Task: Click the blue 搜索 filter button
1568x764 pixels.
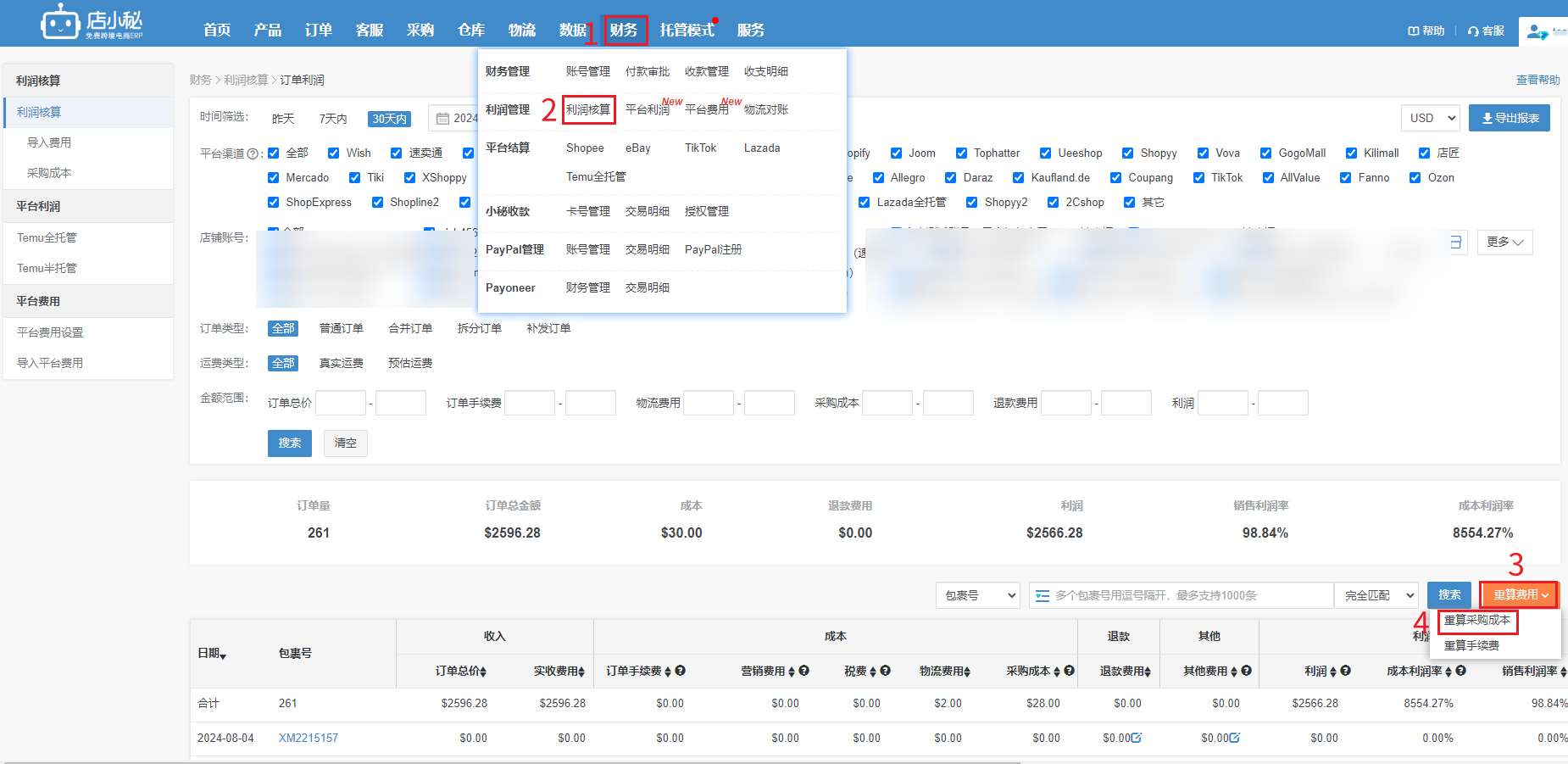Action: point(290,443)
